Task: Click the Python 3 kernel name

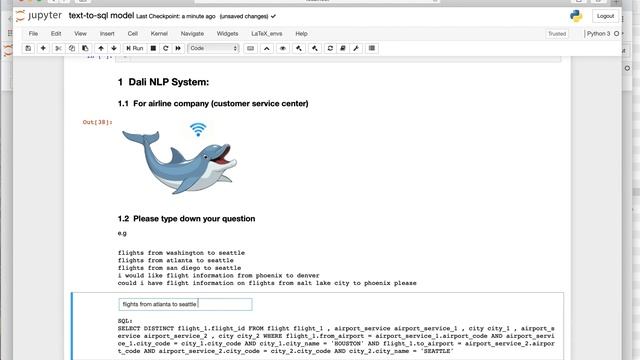Action: point(598,33)
